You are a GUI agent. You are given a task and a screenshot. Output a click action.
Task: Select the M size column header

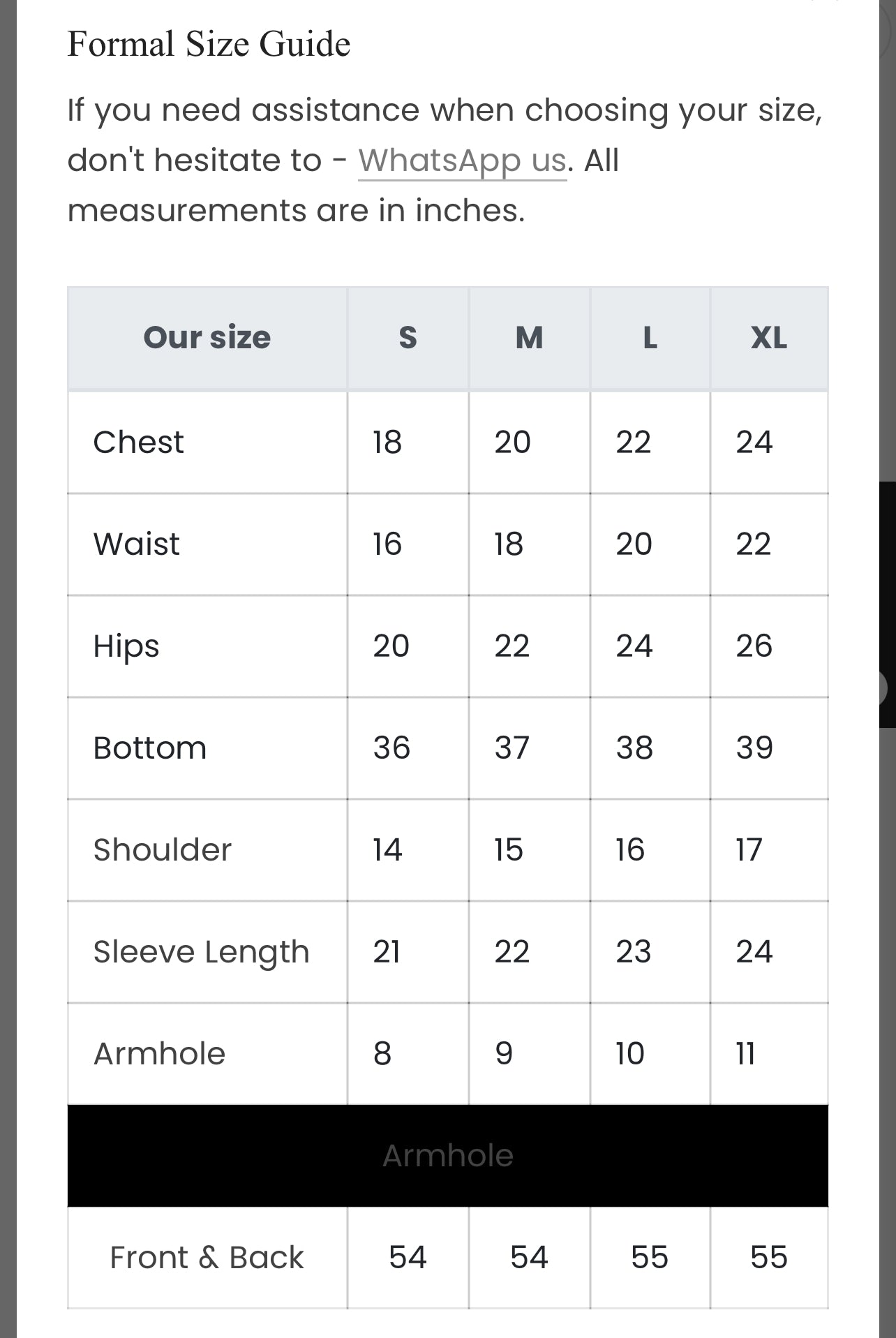[529, 338]
